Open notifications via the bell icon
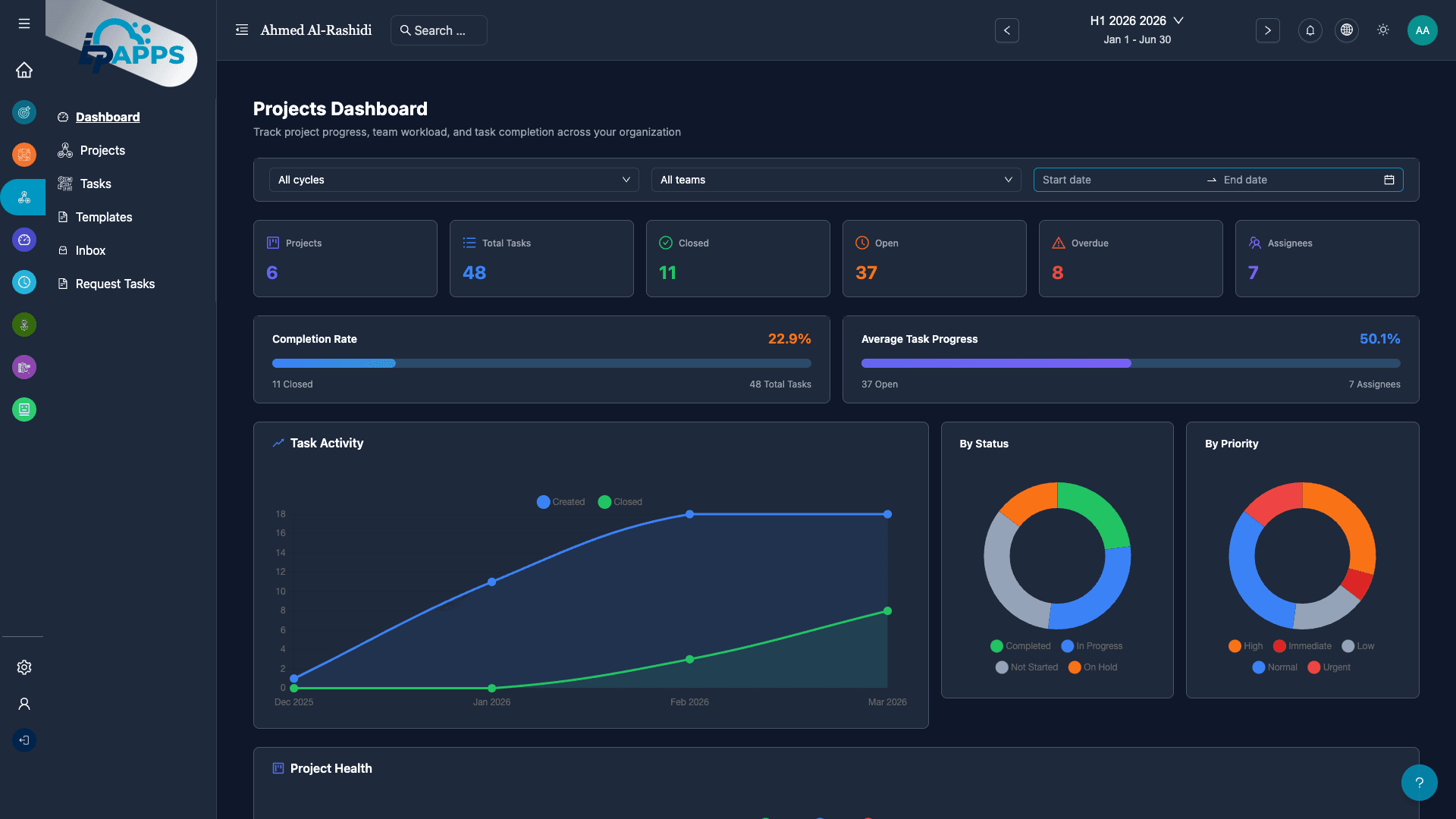The width and height of the screenshot is (1456, 819). (1310, 30)
